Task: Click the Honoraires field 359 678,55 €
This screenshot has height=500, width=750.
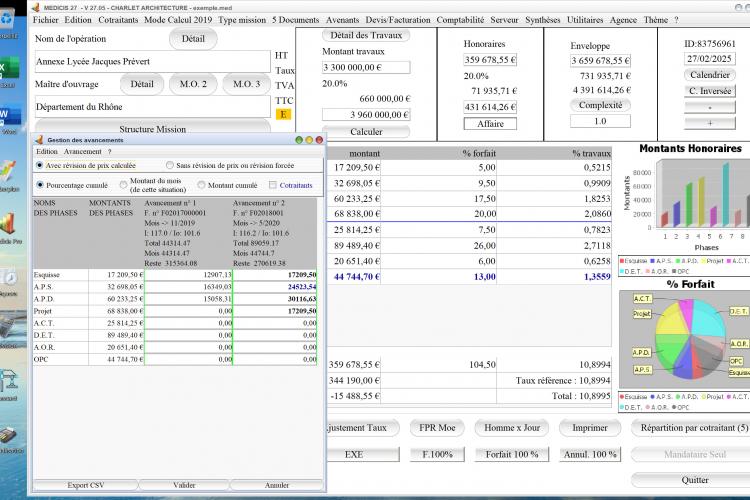Action: [490, 60]
